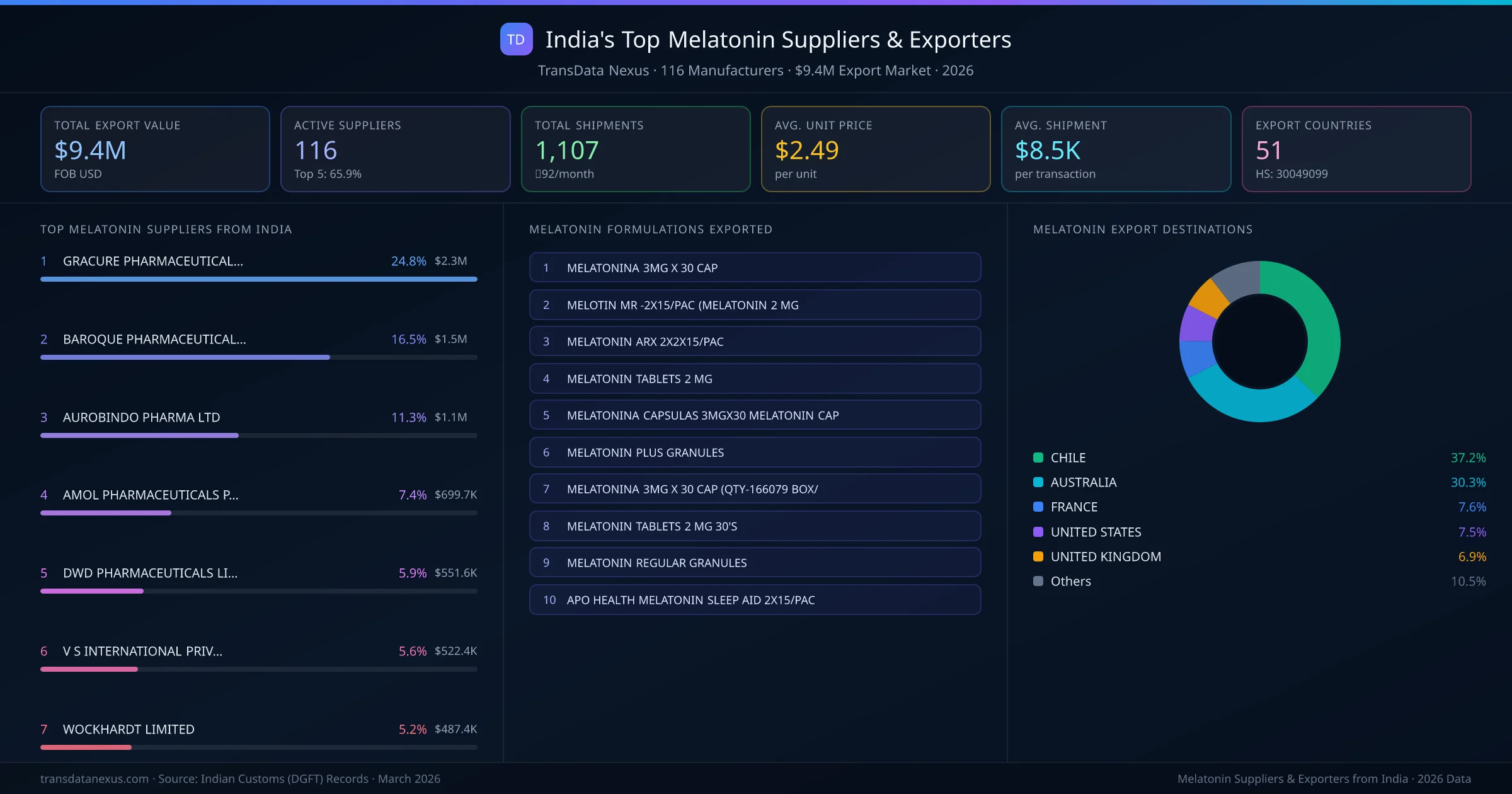Click the Total Shipments stat card

click(635, 149)
